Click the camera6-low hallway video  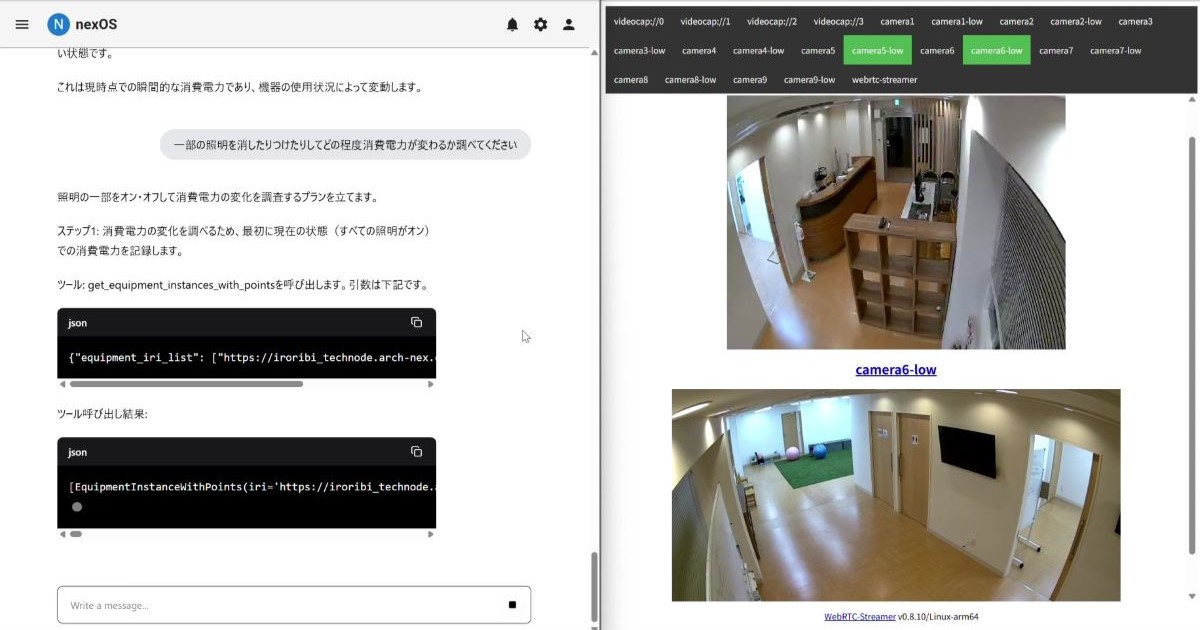tap(896, 495)
